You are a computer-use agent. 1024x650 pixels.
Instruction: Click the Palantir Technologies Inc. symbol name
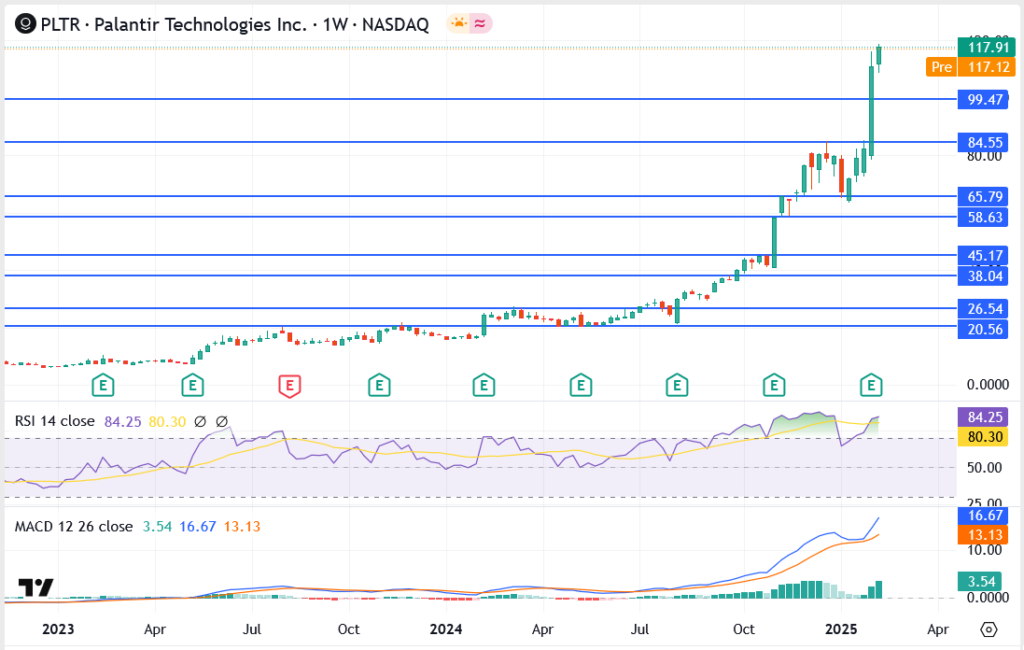pyautogui.click(x=199, y=24)
